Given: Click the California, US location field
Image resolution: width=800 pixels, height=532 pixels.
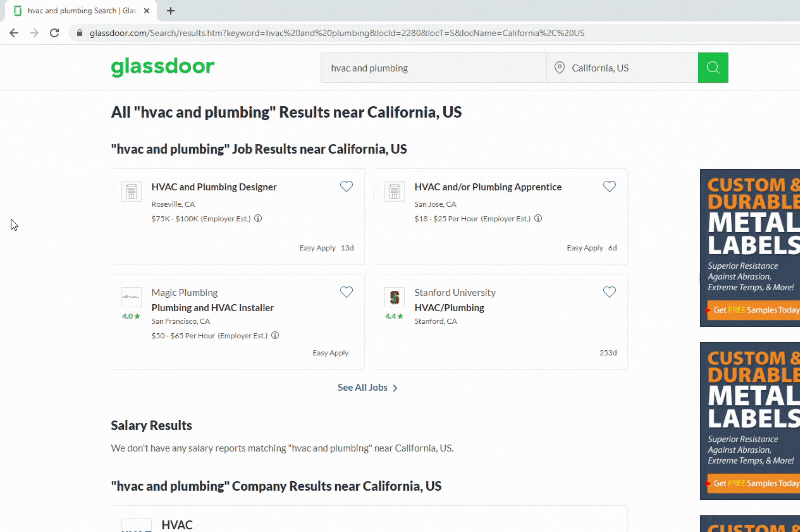Looking at the screenshot, I should pos(622,68).
